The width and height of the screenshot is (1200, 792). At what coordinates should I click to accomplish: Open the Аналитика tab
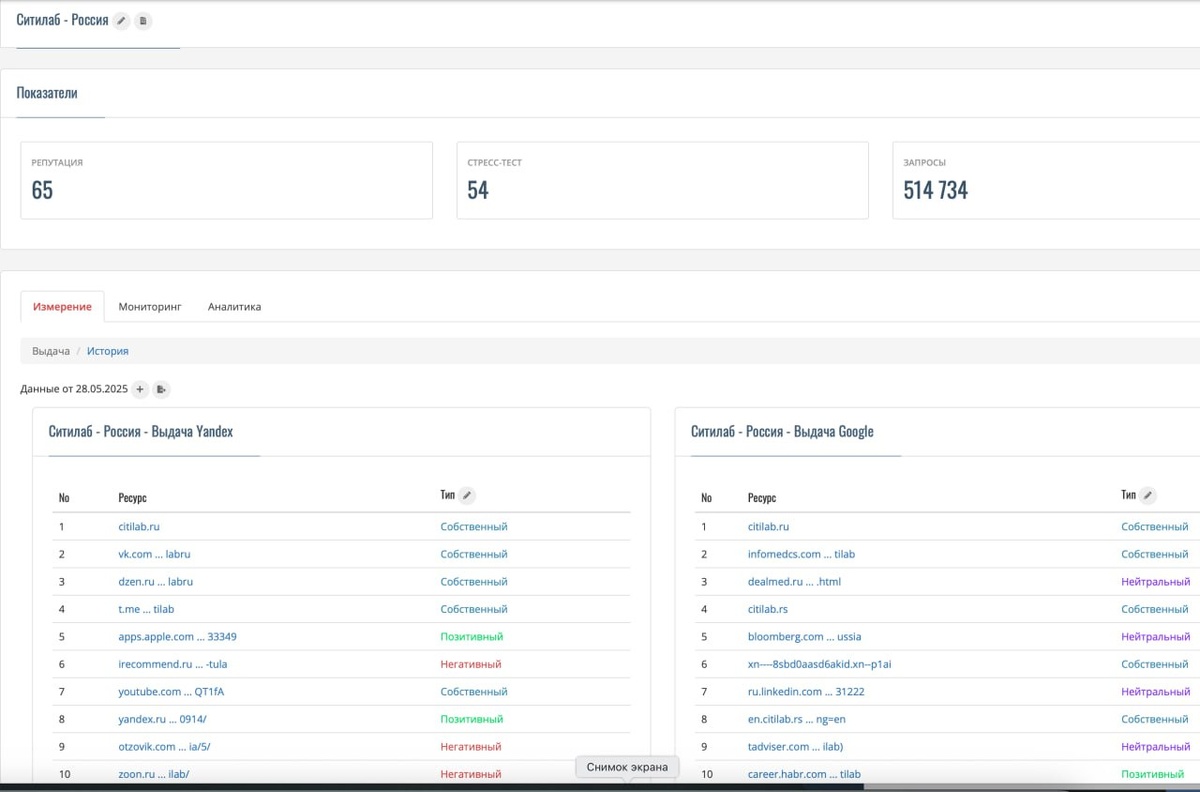pyautogui.click(x=234, y=307)
